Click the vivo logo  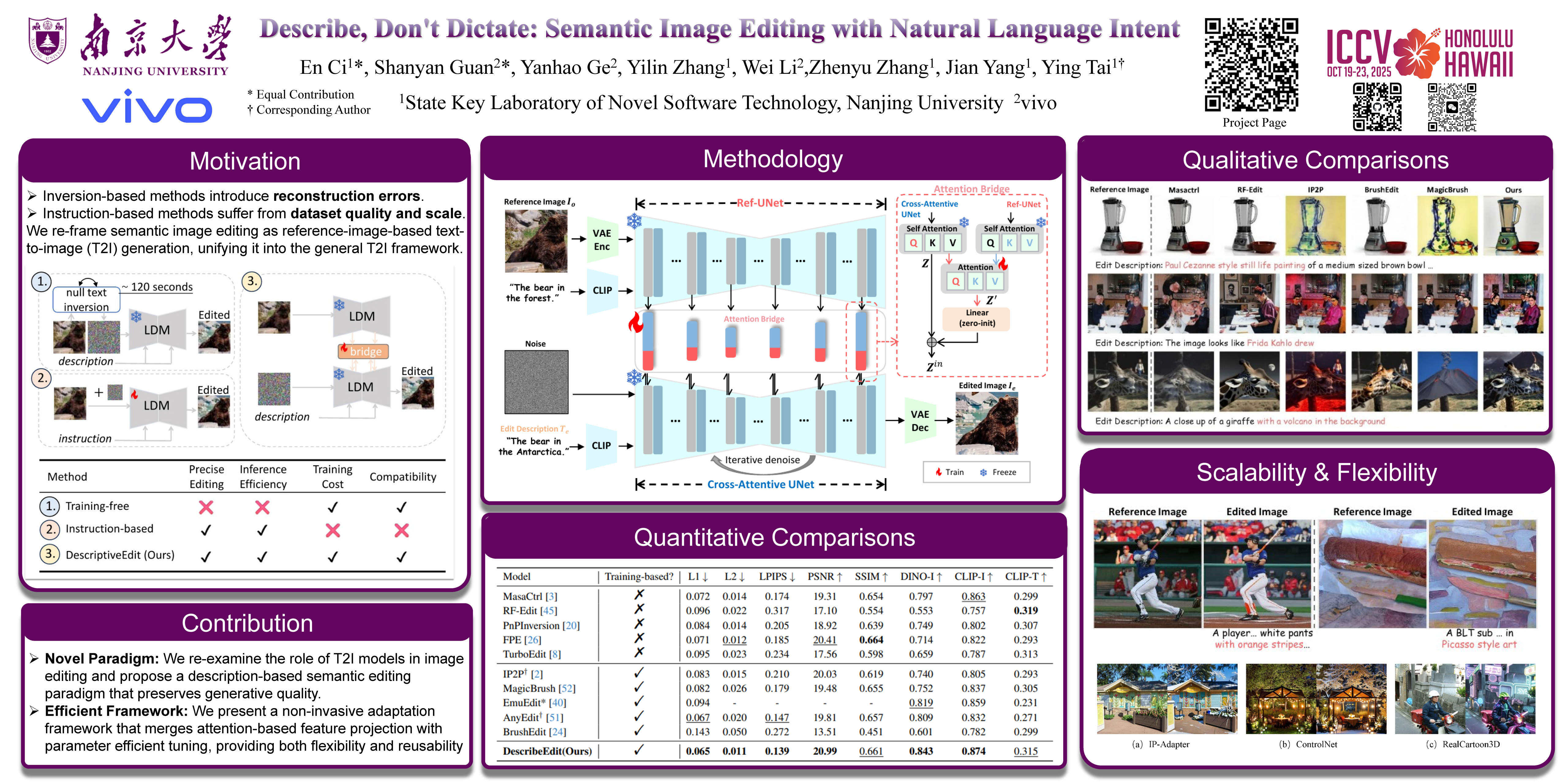pyautogui.click(x=147, y=107)
